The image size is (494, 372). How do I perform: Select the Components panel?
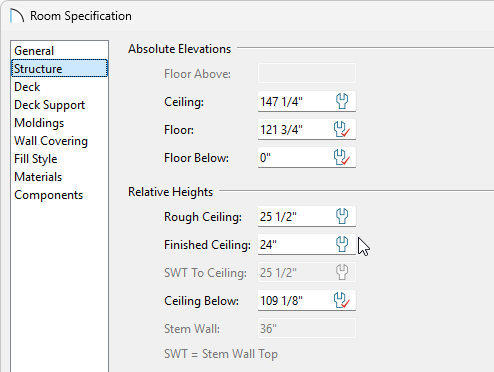[59, 195]
